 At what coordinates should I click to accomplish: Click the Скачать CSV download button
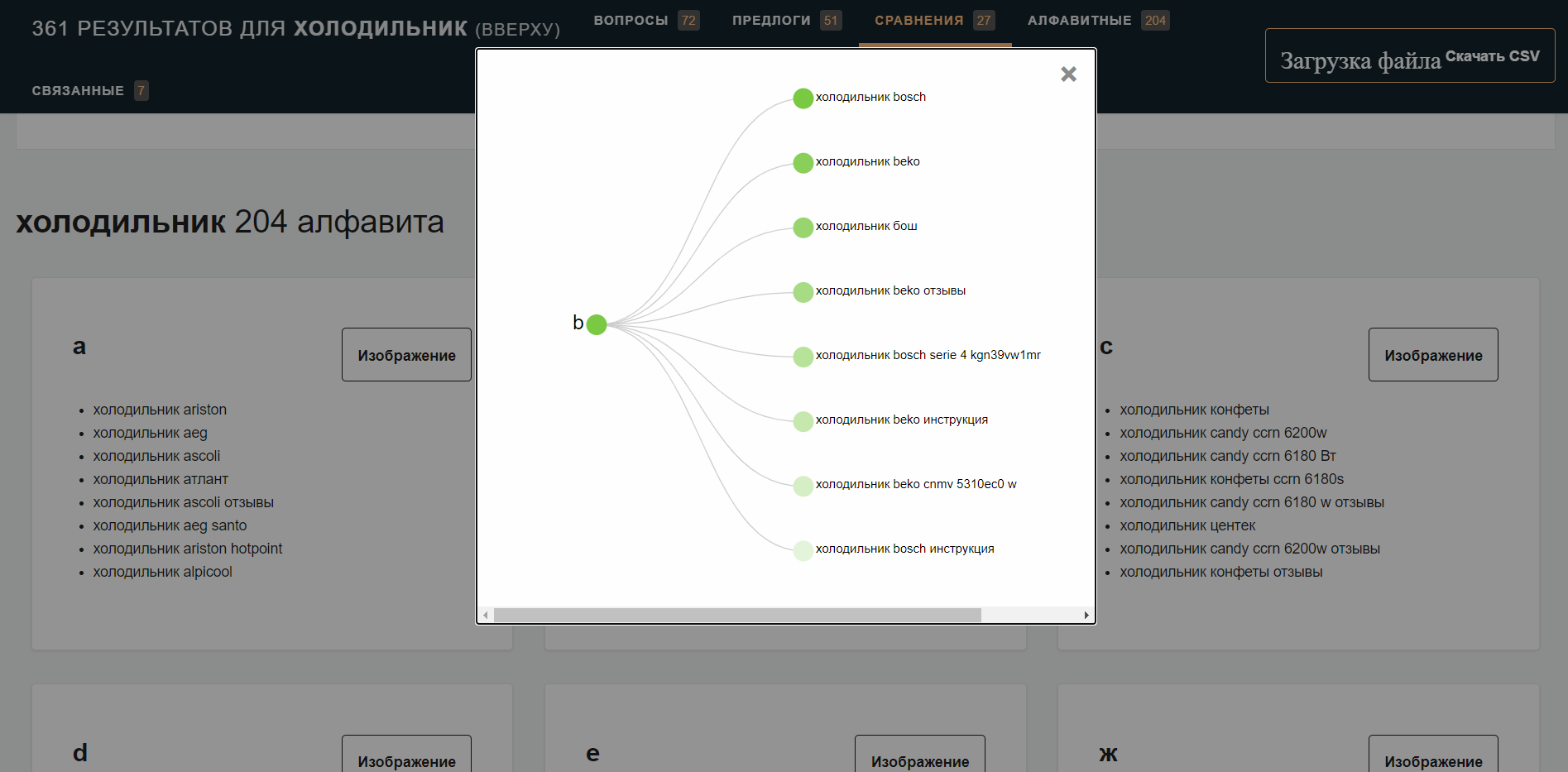click(x=1409, y=55)
